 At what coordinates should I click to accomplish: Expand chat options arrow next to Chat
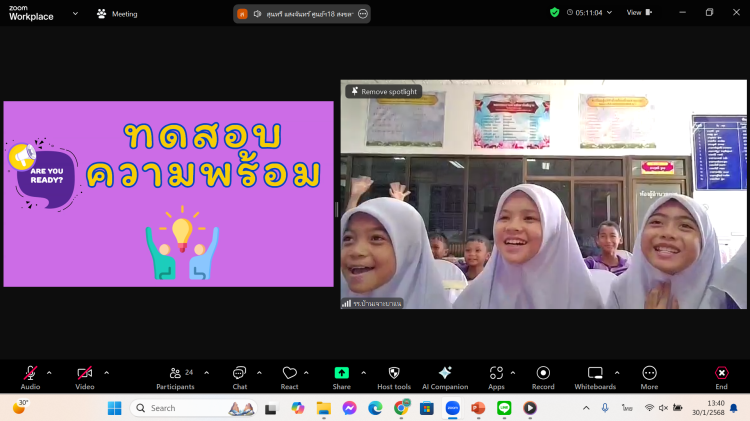pos(259,373)
